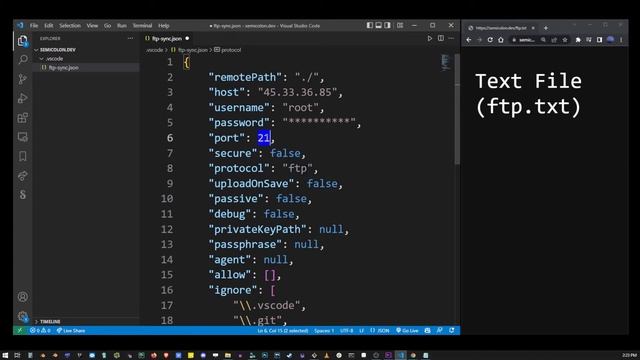Open the Go menu
This screenshot has width=640, height=360.
pyautogui.click(x=107, y=25)
